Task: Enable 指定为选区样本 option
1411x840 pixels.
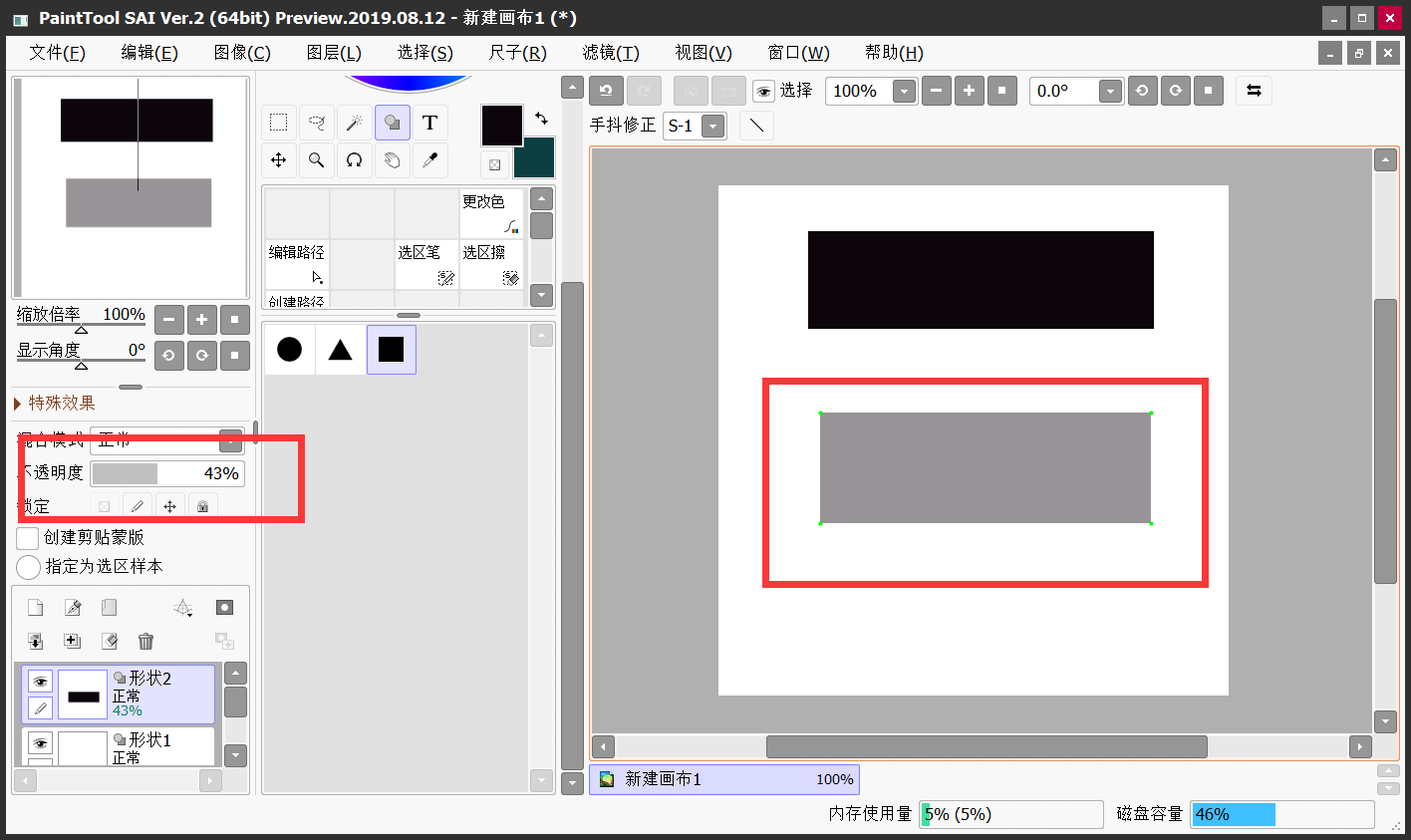Action: tap(28, 567)
